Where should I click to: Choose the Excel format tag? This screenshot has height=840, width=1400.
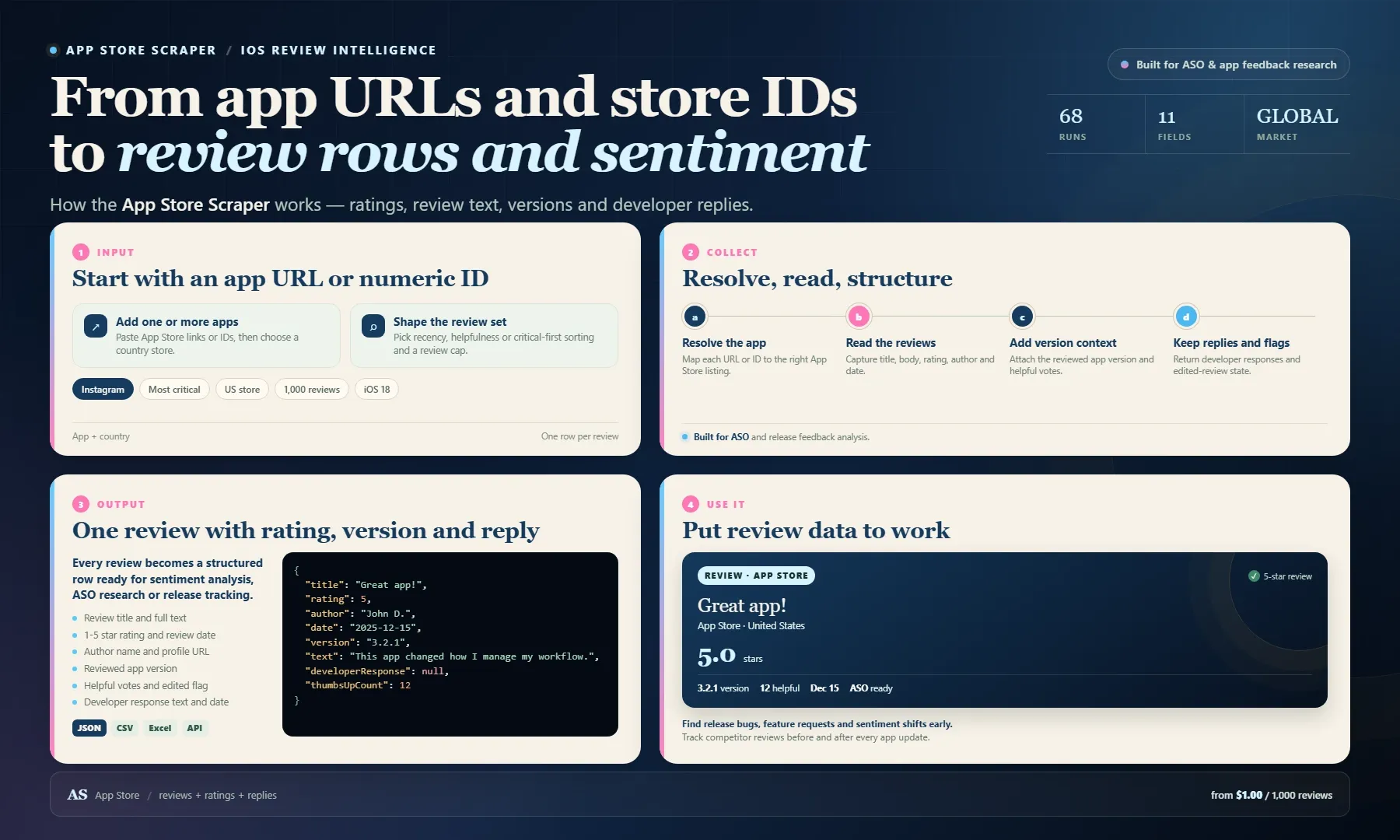coord(160,728)
